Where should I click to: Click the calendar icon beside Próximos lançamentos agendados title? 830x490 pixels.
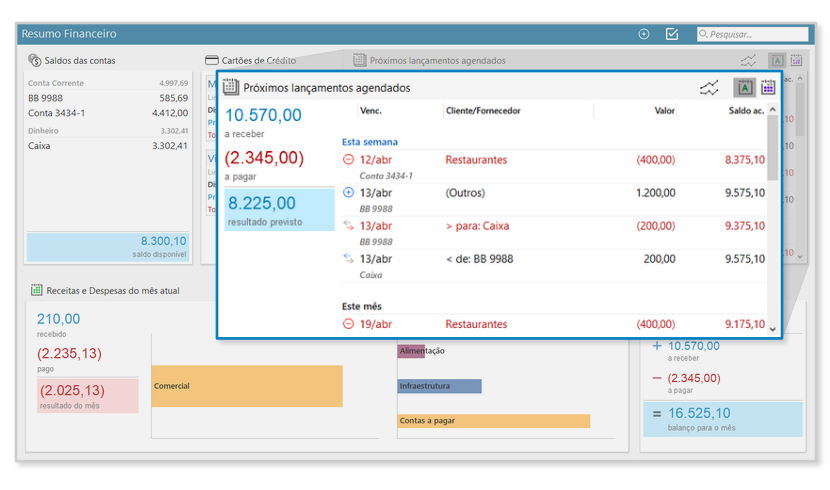click(231, 88)
